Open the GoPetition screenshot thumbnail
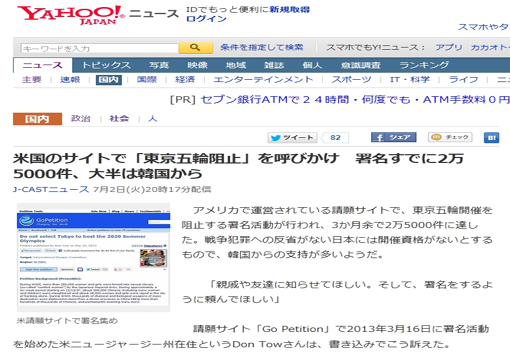 pyautogui.click(x=94, y=258)
